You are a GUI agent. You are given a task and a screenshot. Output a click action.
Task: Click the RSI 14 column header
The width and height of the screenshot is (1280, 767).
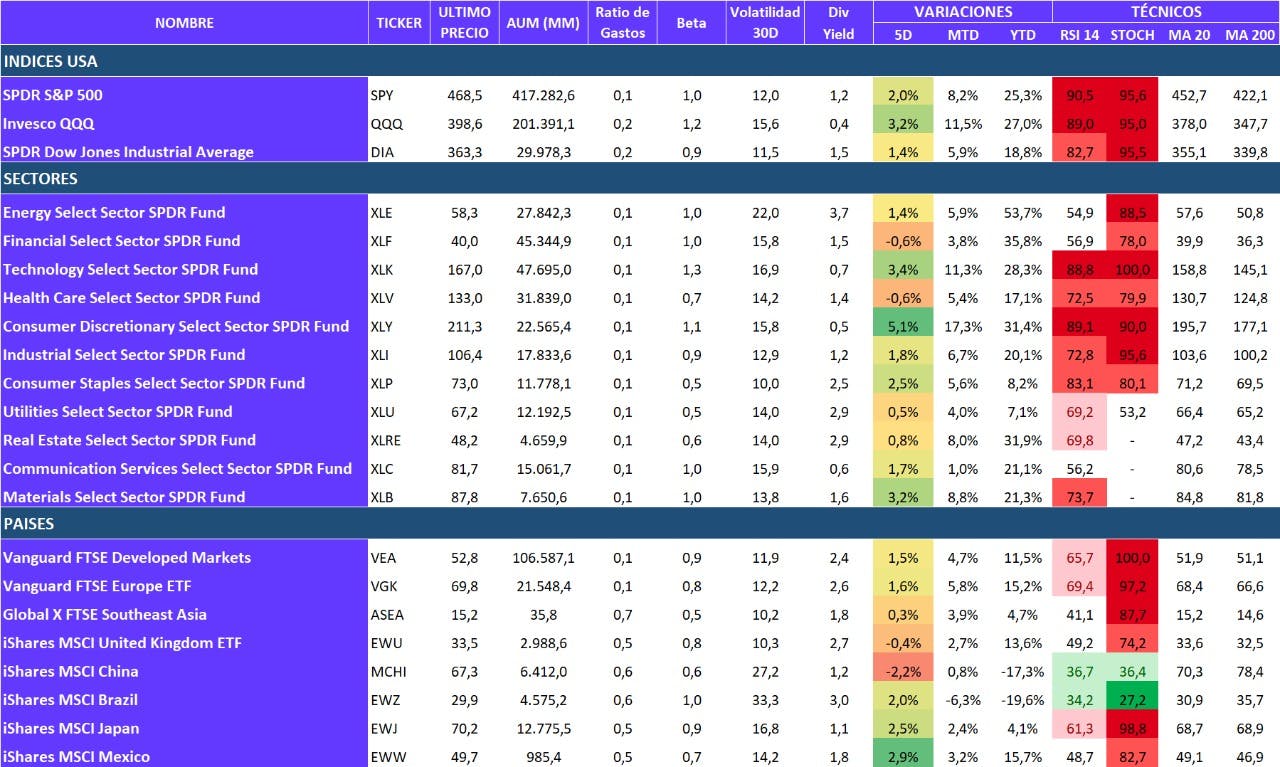1080,35
